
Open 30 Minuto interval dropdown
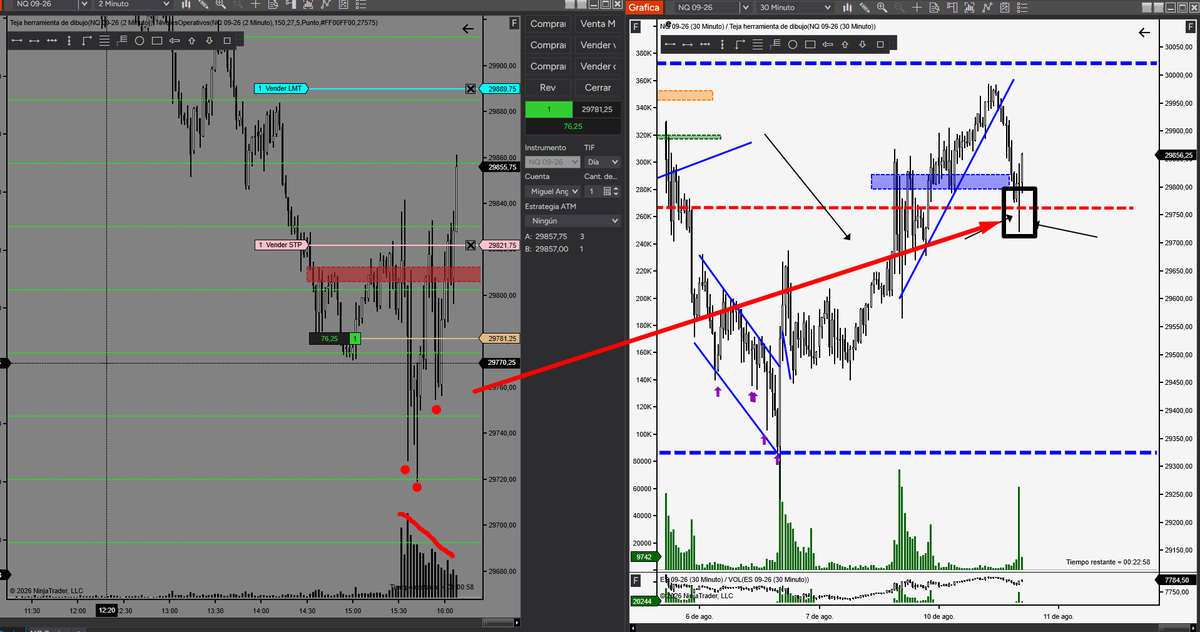797,8
